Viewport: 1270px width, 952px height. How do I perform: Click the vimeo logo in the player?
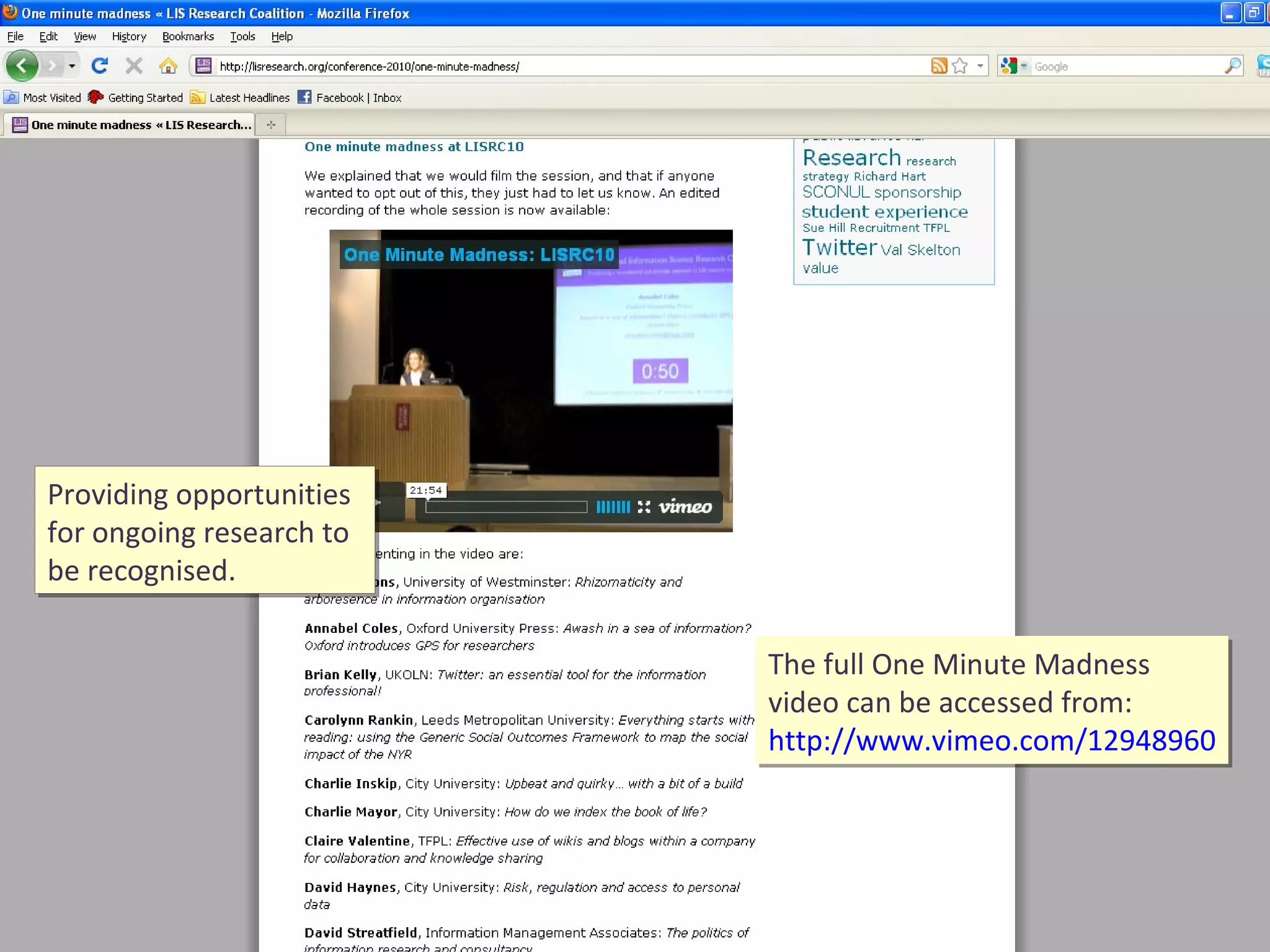685,506
